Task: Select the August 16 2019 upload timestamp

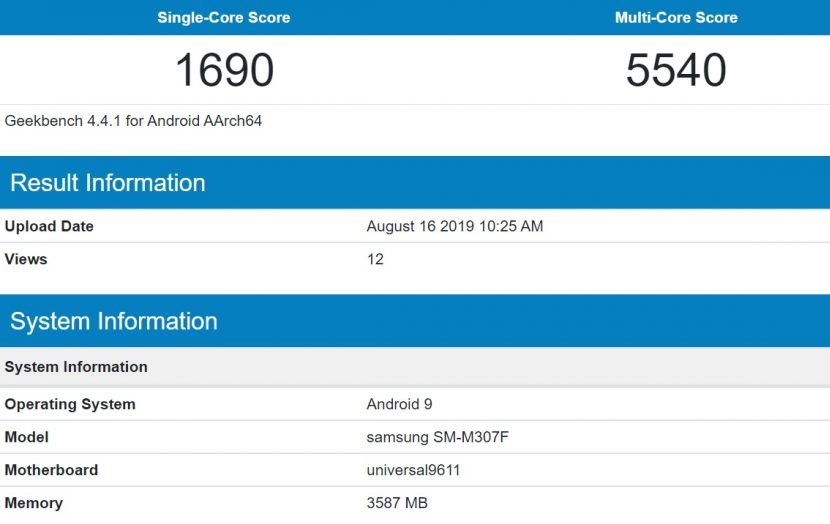Action: (x=455, y=226)
